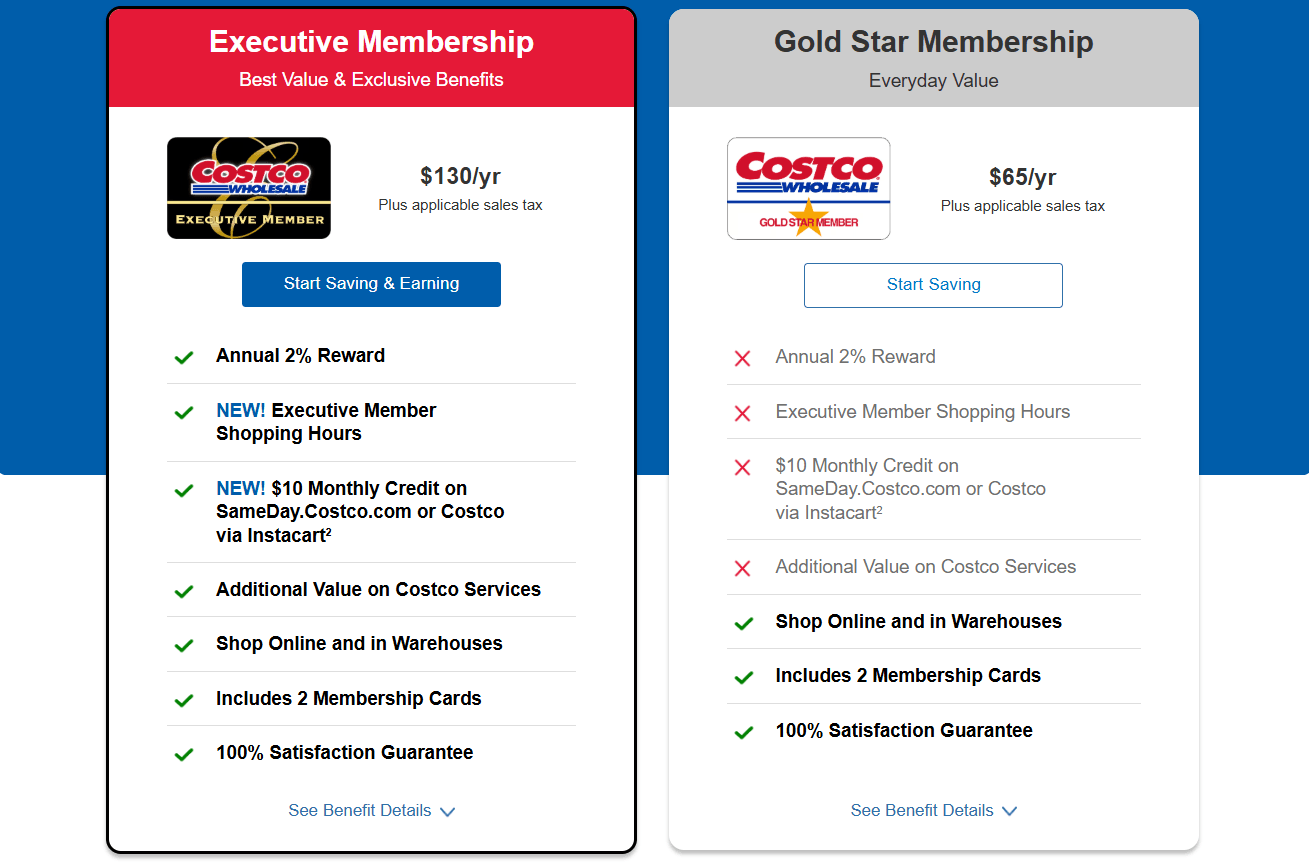The image size is (1309, 868).
Task: Click Gold Star checkmark for Shop Online and in Warehouses
Action: (x=743, y=623)
